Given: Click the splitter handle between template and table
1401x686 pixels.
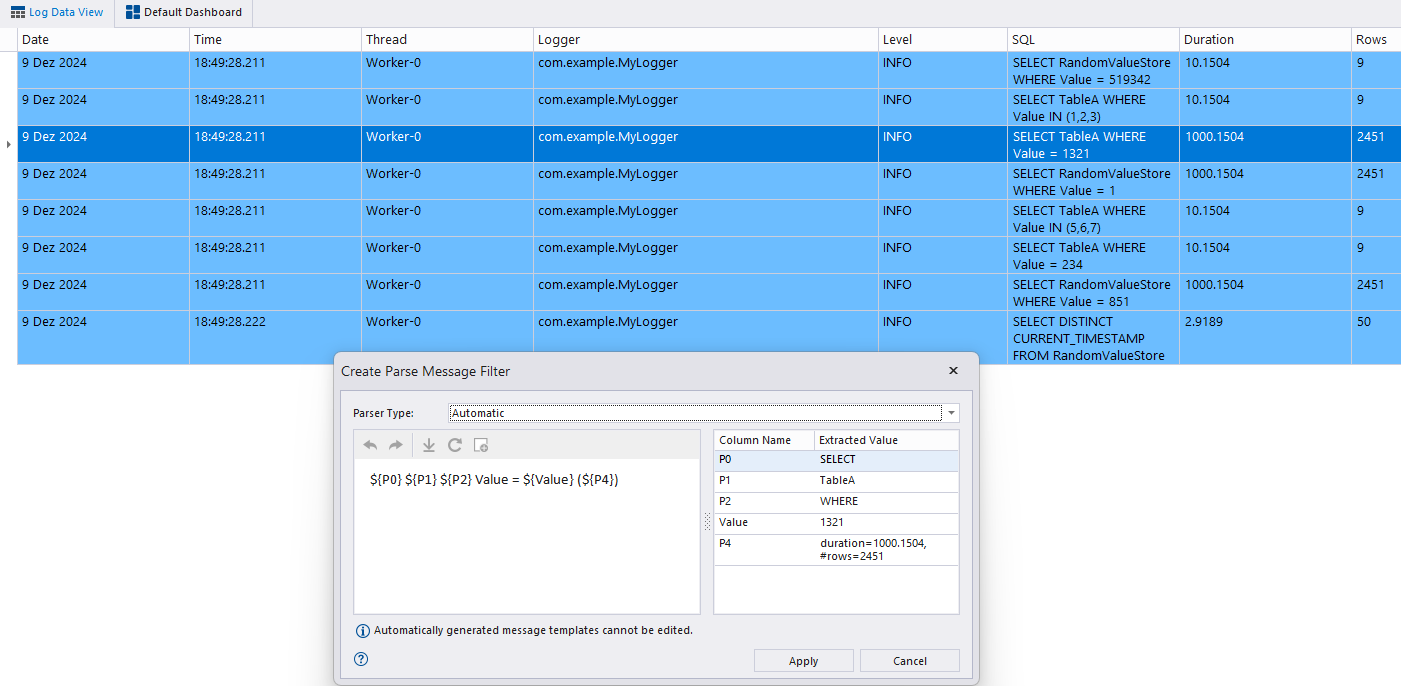Looking at the screenshot, I should 707,521.
